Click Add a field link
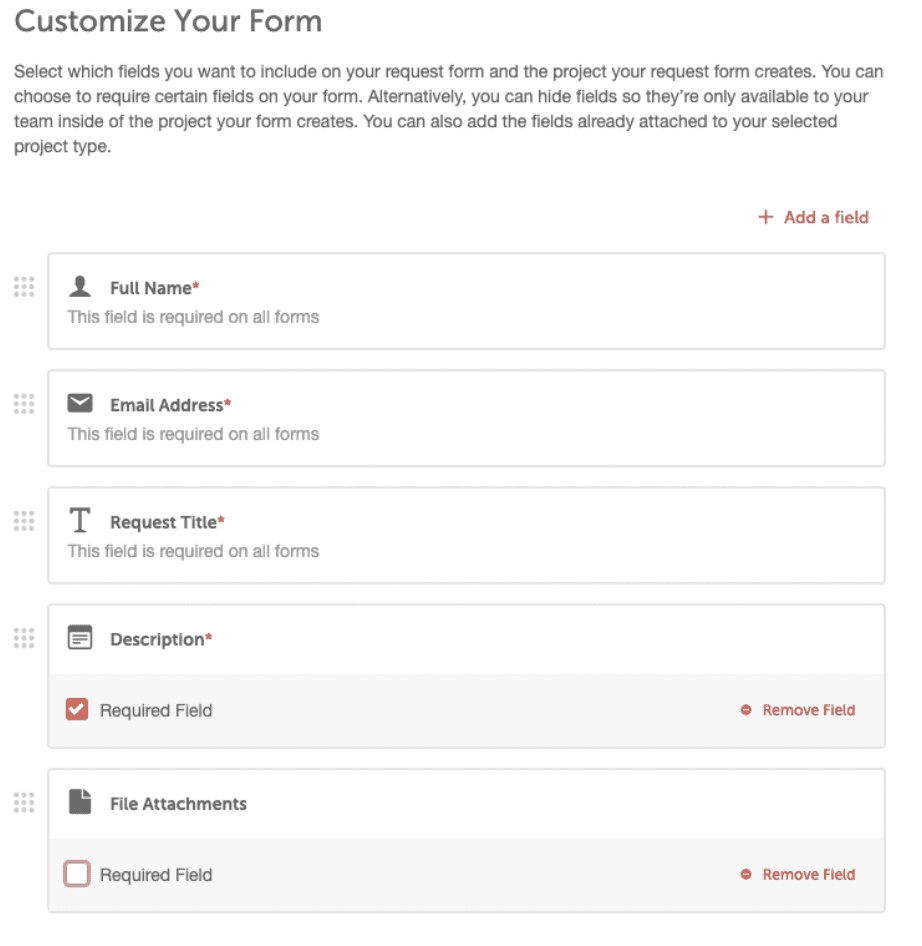This screenshot has height=946, width=922. tap(813, 217)
